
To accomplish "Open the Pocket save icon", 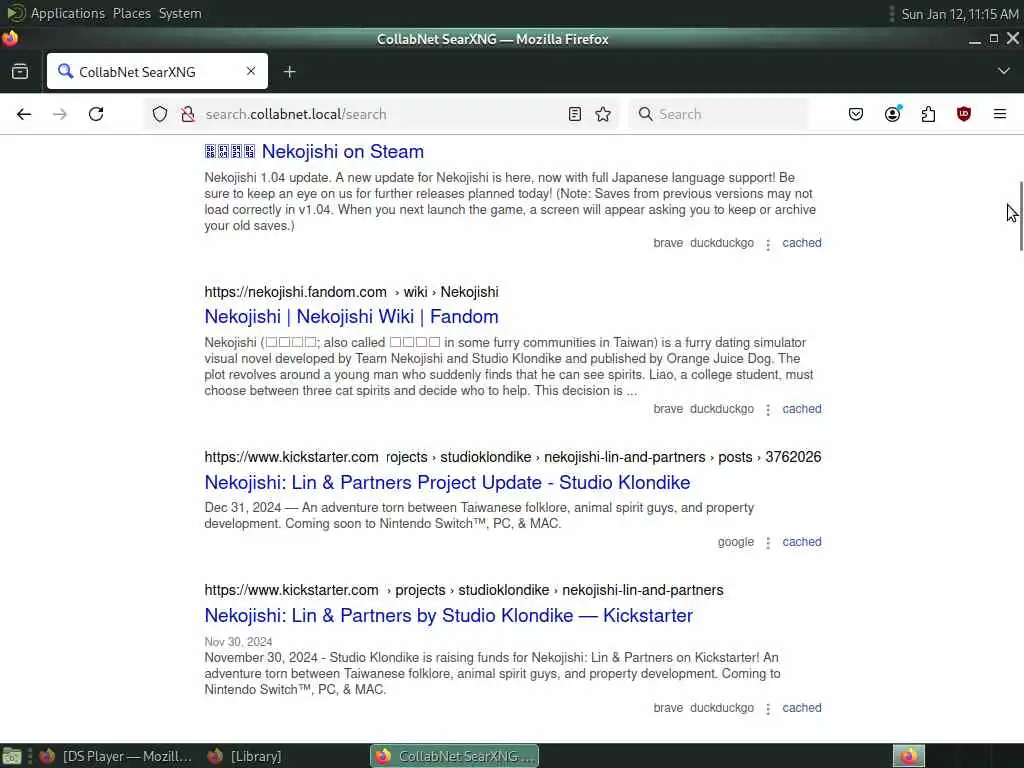I will pyautogui.click(x=856, y=114).
